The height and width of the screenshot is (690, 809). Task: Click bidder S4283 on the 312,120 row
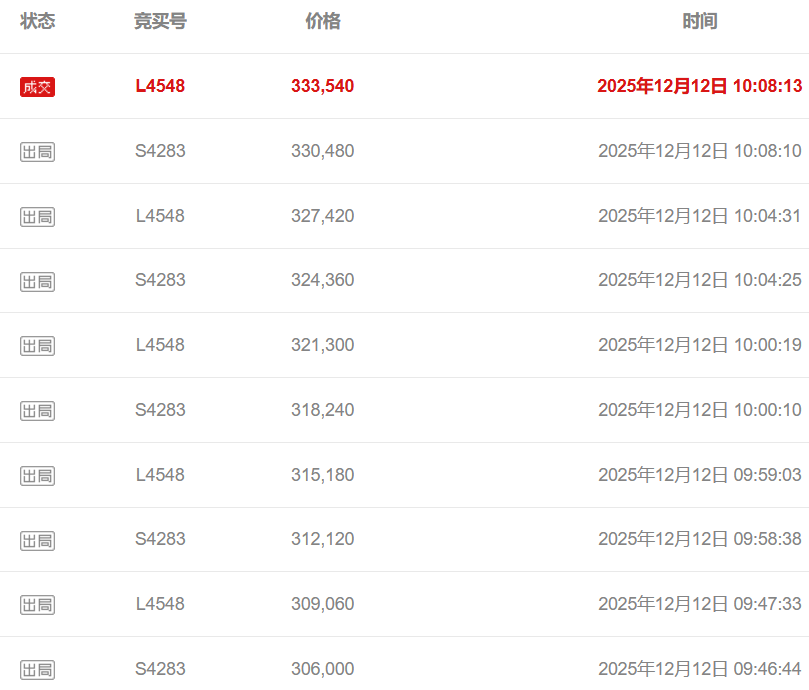coord(160,539)
